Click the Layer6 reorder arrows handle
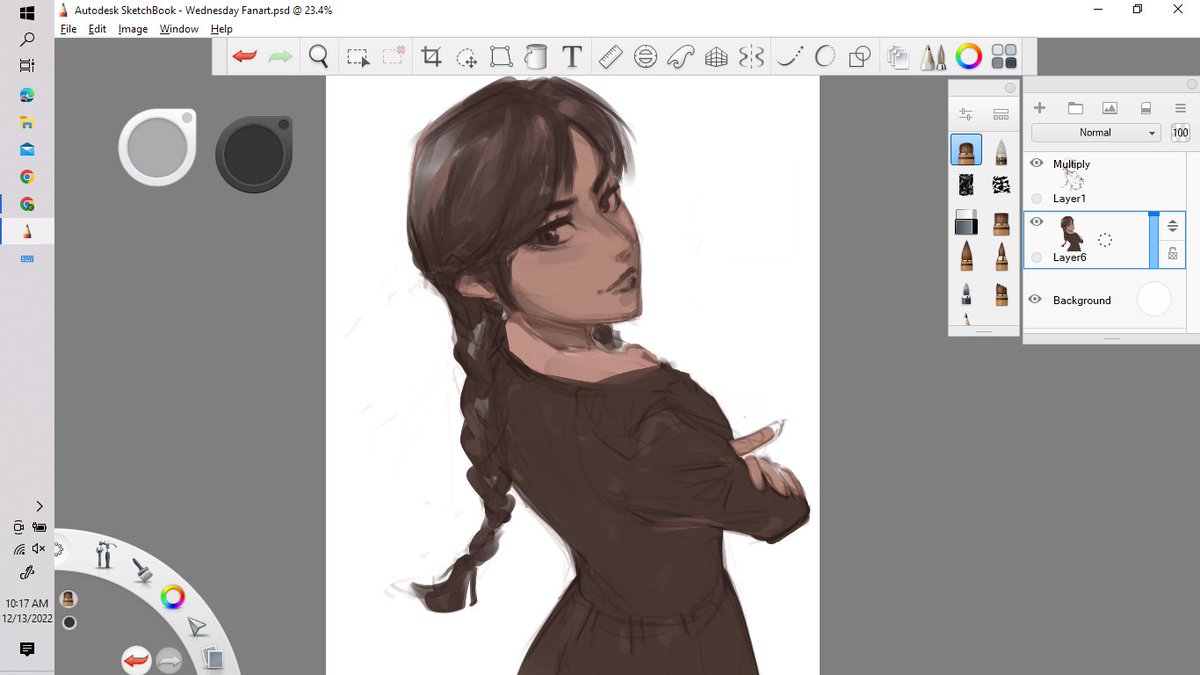 coord(1173,226)
